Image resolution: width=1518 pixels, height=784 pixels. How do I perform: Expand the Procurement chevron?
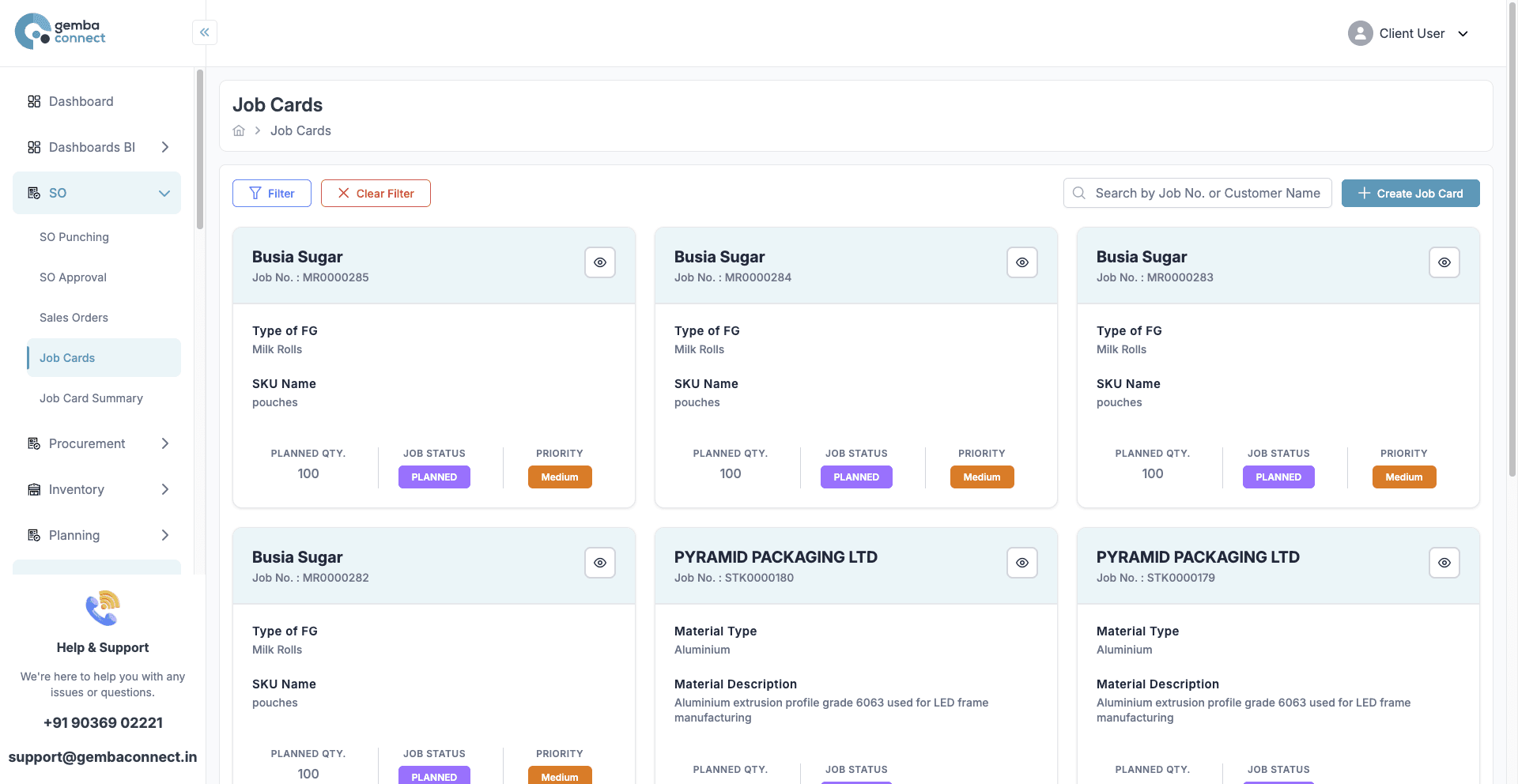tap(164, 443)
